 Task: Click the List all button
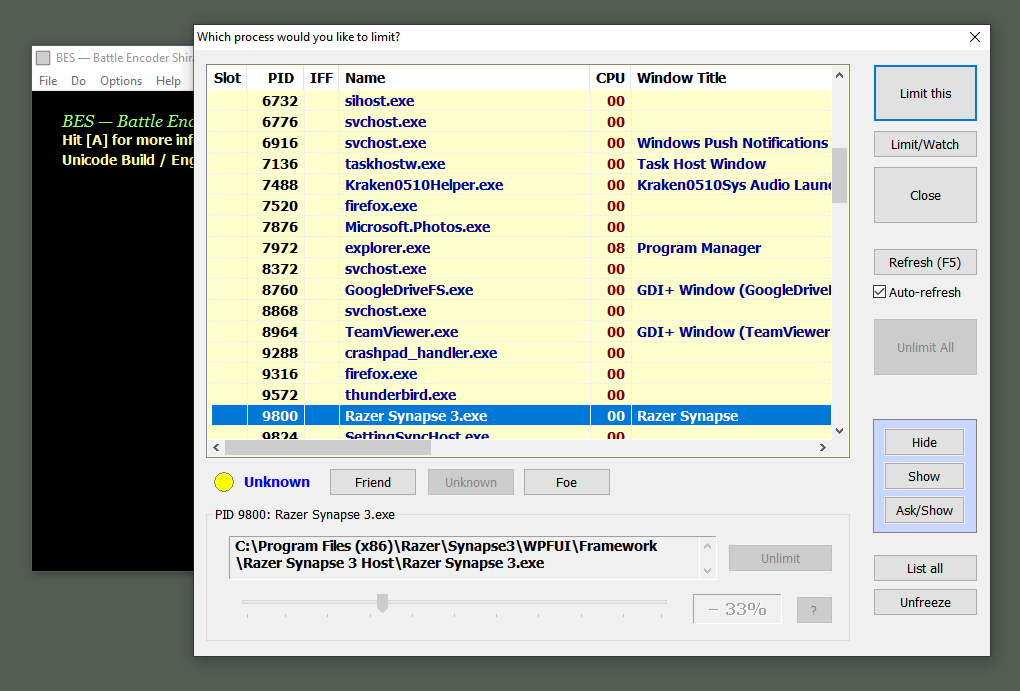(925, 568)
